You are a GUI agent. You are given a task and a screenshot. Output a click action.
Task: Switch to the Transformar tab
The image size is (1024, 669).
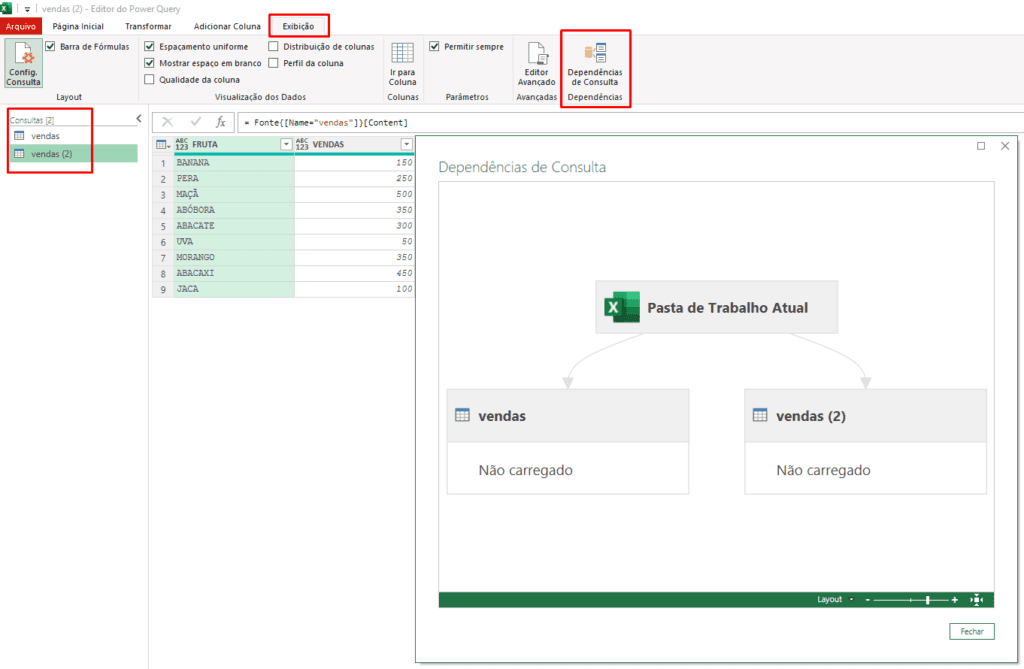point(148,26)
